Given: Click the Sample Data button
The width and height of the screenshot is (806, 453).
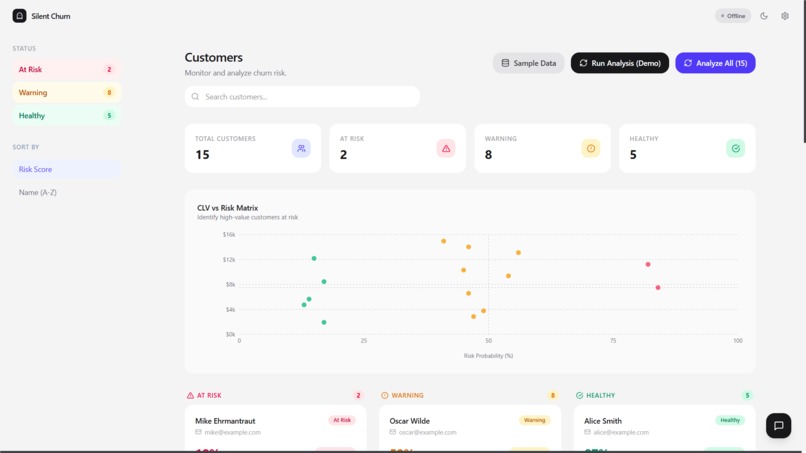Looking at the screenshot, I should pos(528,63).
